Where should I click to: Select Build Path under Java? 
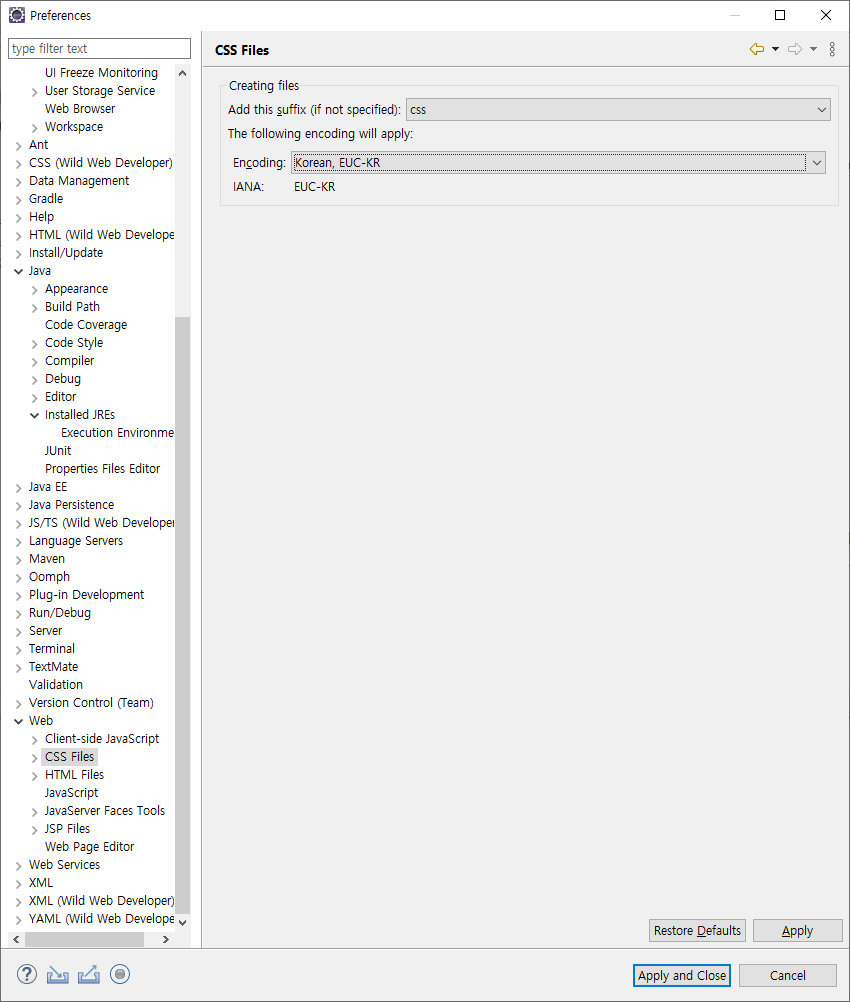click(72, 307)
